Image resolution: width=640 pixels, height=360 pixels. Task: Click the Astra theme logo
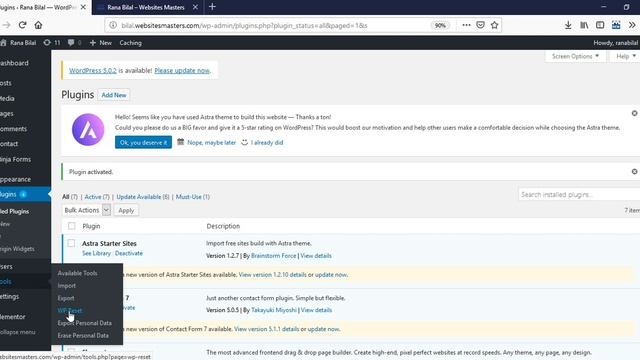[88, 130]
